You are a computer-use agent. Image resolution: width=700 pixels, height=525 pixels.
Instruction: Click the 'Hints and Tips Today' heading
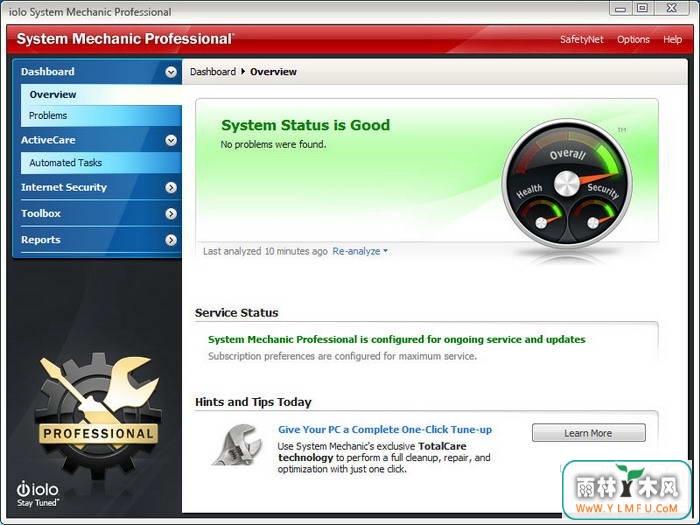coord(253,402)
